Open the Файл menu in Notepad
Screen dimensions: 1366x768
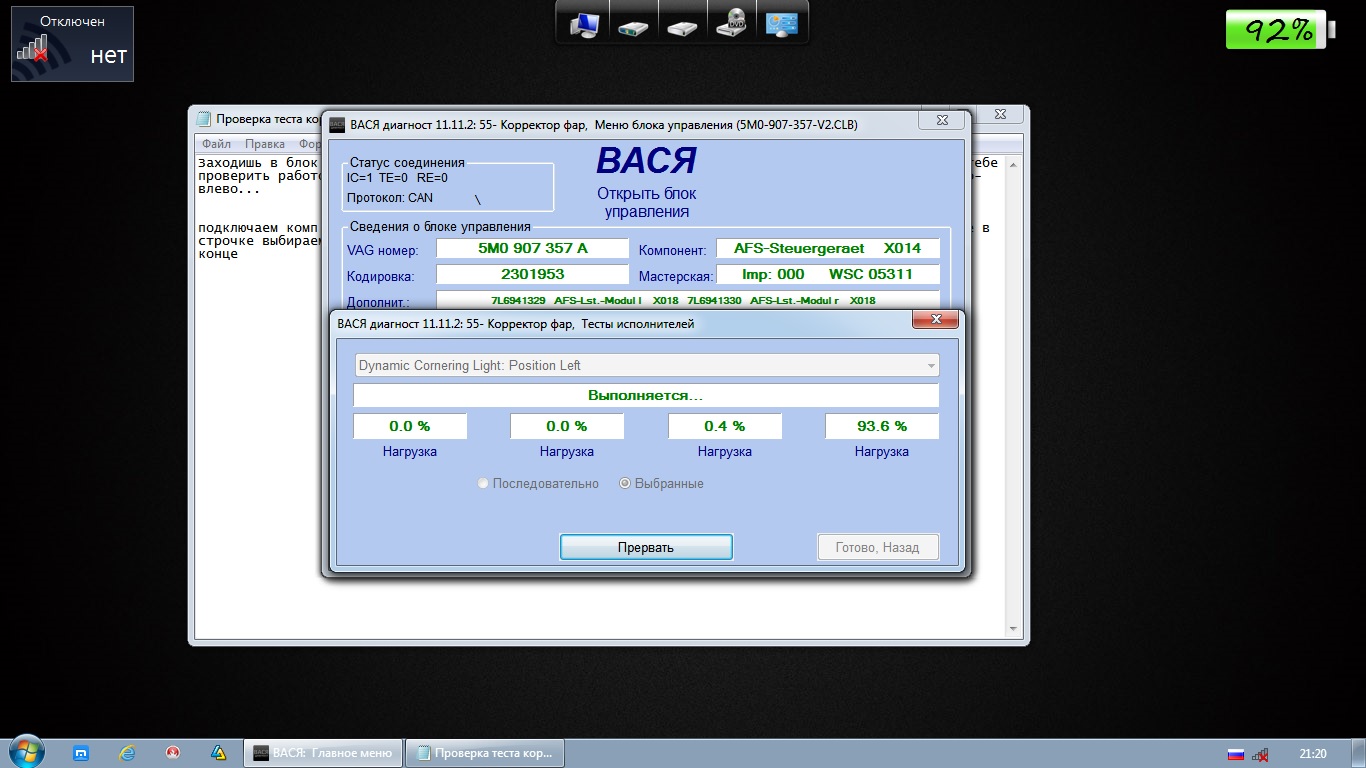(216, 144)
